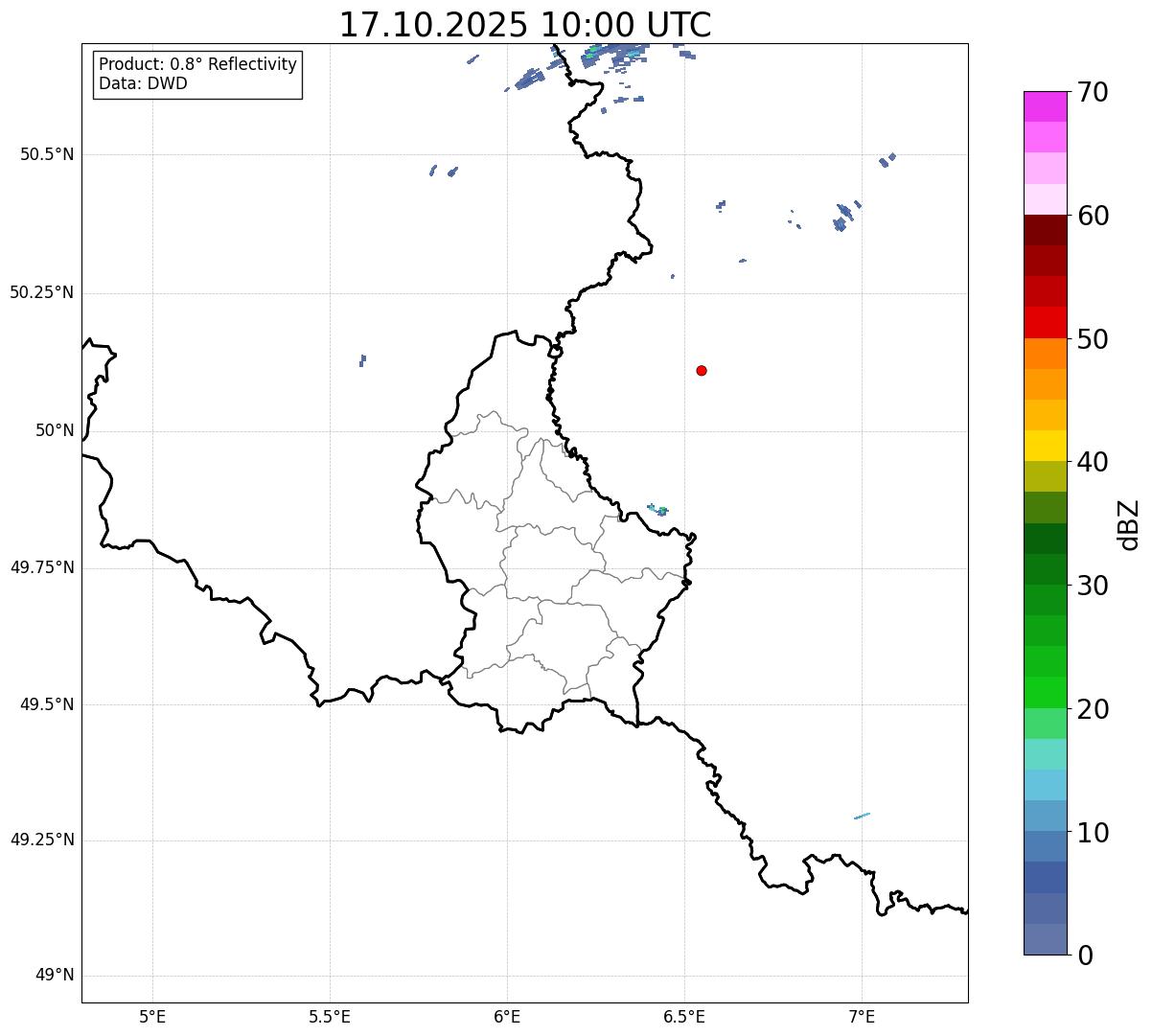Click the Product: 0.8° Reflectivity text
The width and height of the screenshot is (1152, 1036).
[197, 64]
